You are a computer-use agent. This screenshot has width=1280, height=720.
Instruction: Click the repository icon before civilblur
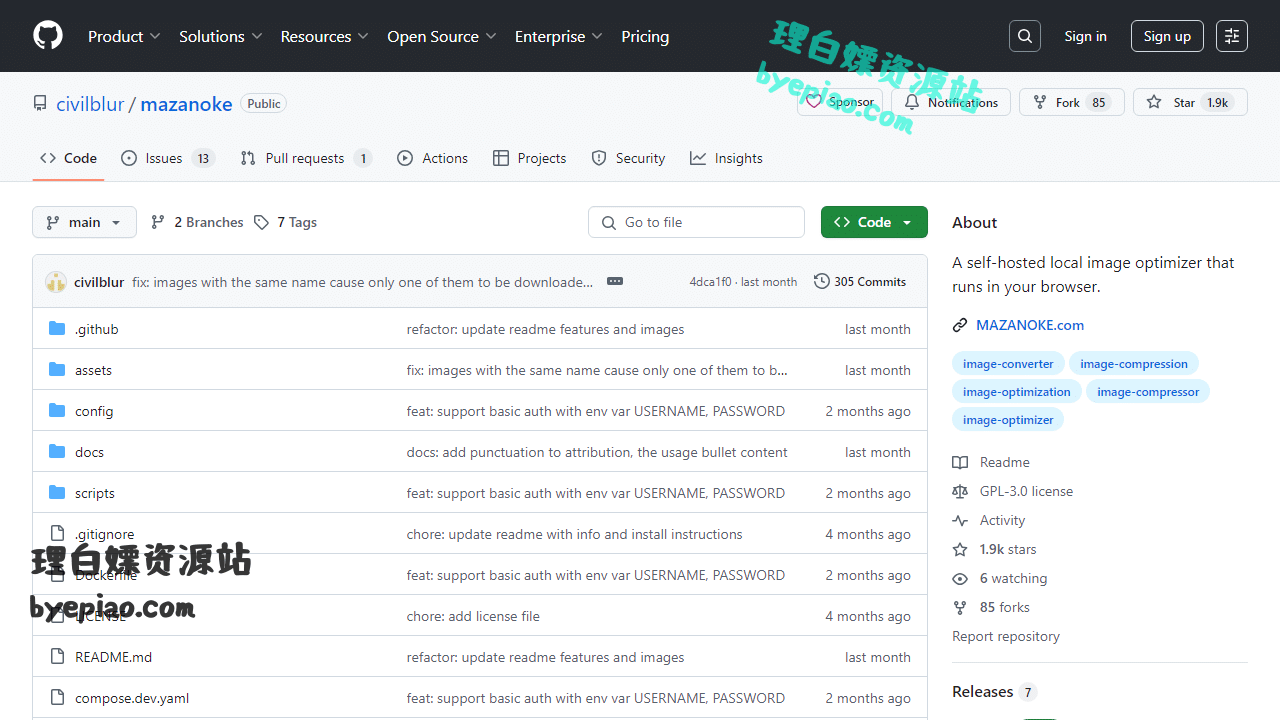tap(40, 103)
